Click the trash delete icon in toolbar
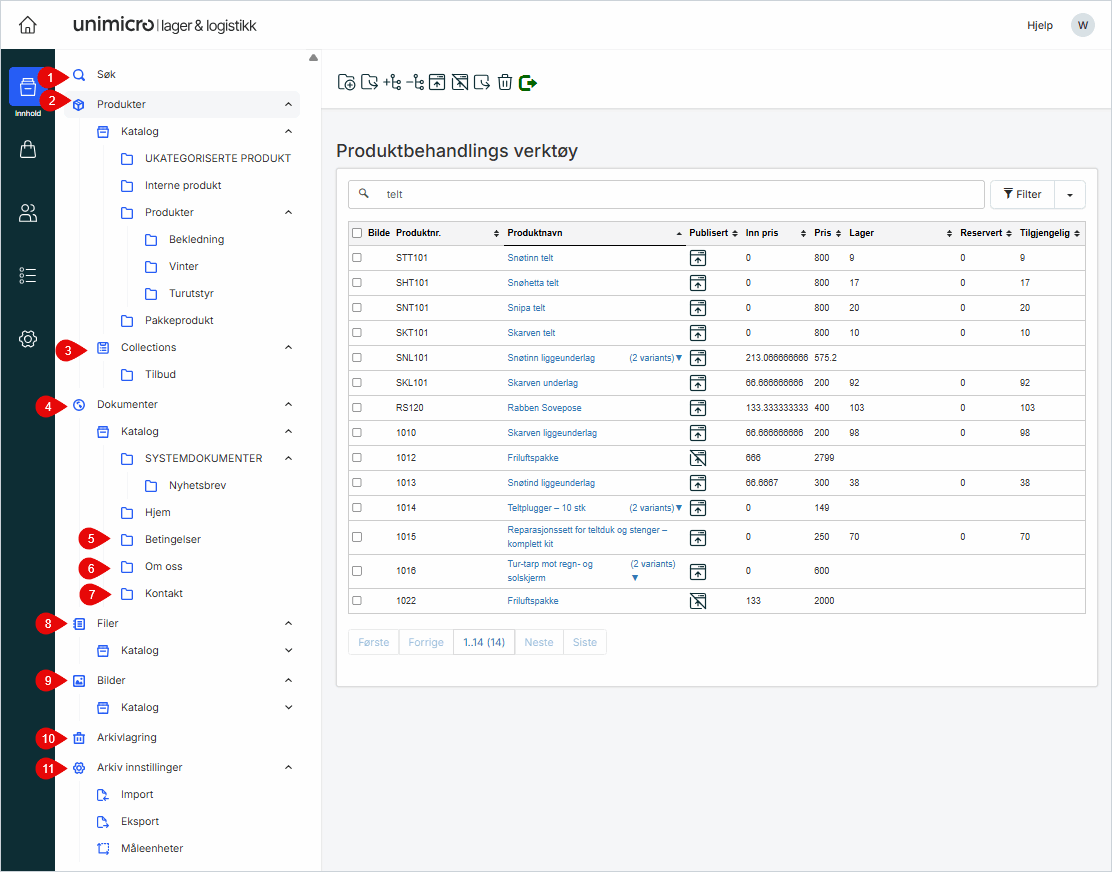This screenshot has height=872, width=1112. coord(505,82)
